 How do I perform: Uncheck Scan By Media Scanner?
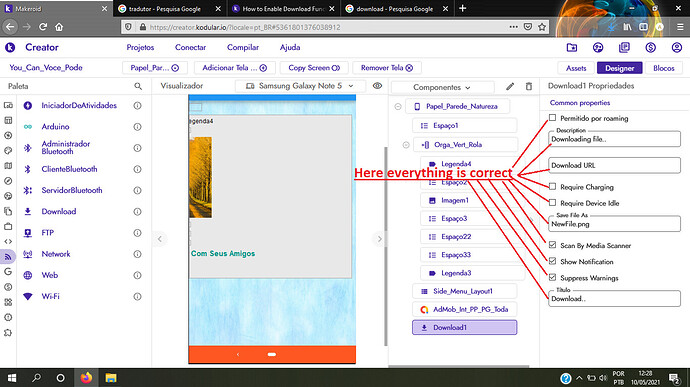click(552, 245)
